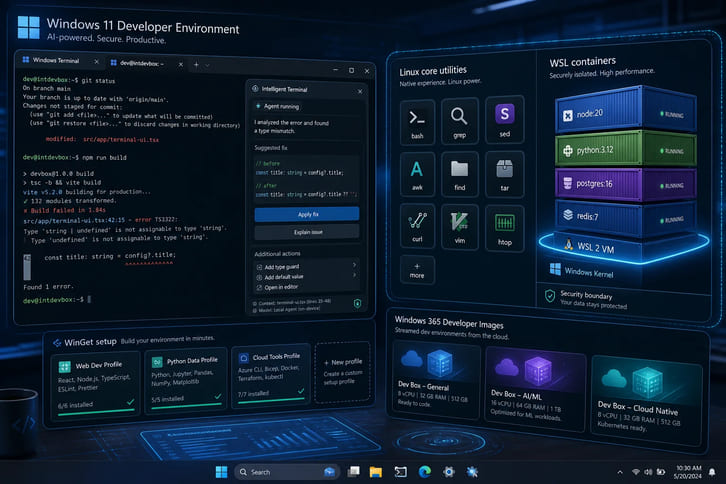726x484 pixels.
Task: Open the Web Dev Profile card
Action: click(96, 385)
